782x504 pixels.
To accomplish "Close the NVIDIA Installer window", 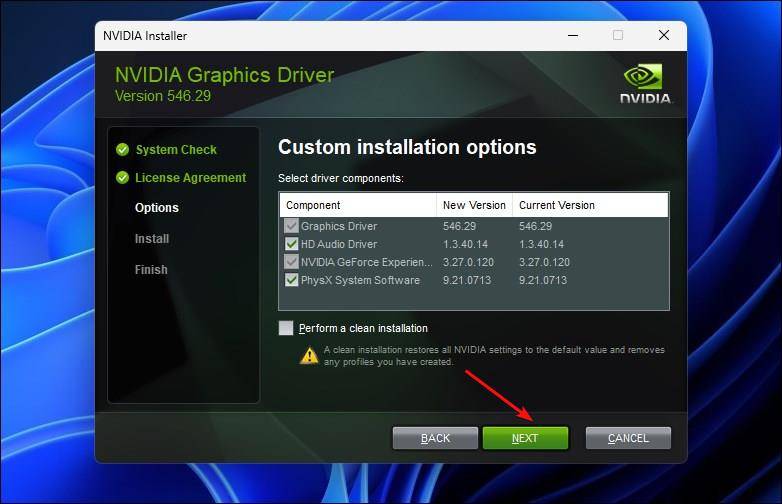I will pyautogui.click(x=664, y=35).
